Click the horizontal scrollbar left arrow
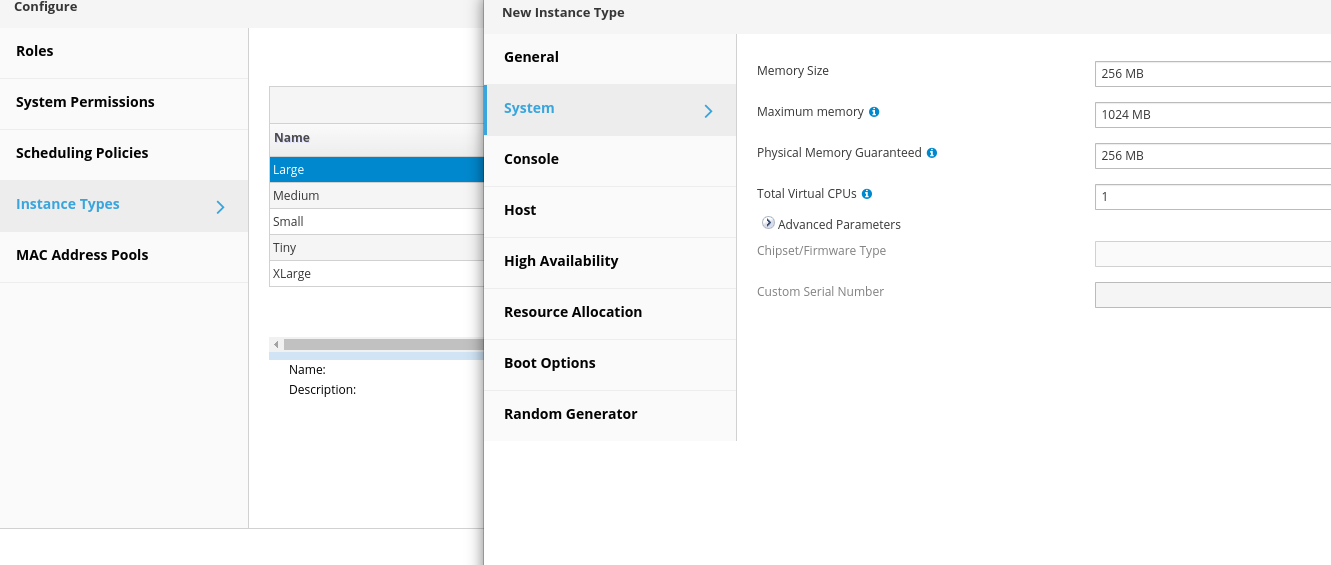 point(276,344)
